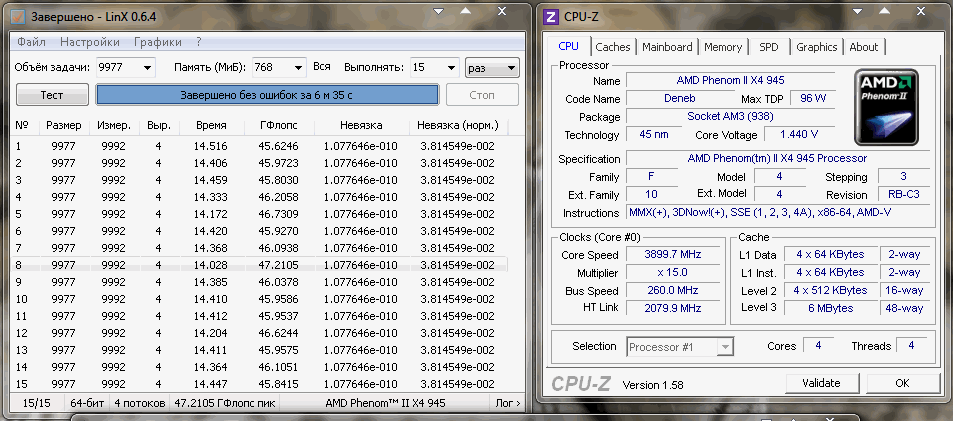Close the CPU-Z window
Viewport: 953px width, 421px height.
[920, 12]
